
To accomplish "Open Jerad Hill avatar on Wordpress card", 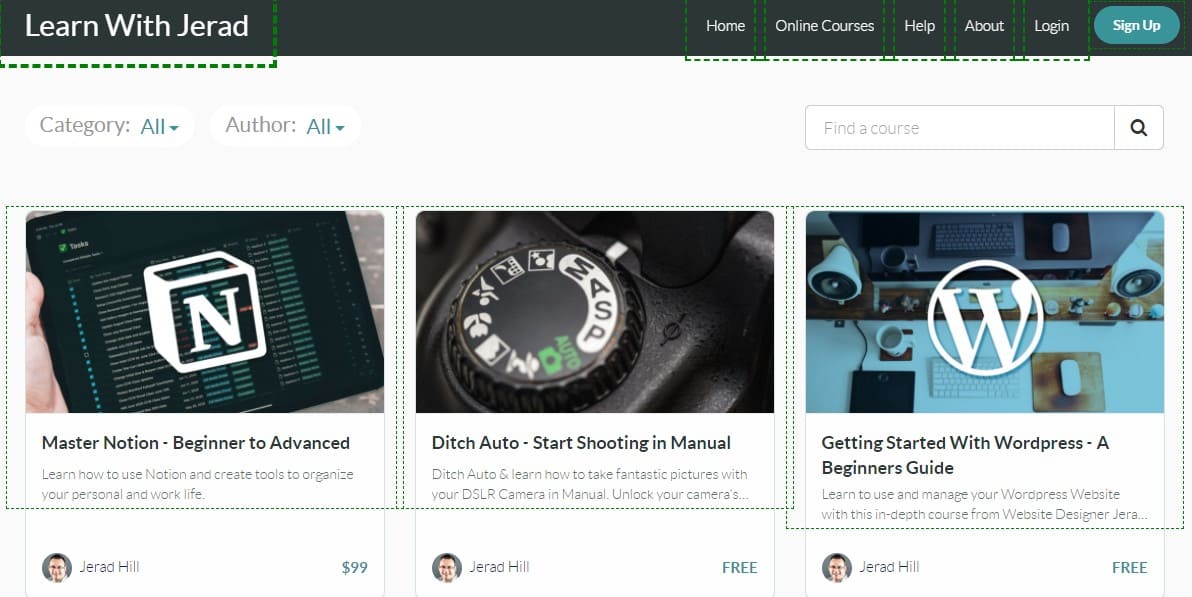I will click(x=837, y=567).
